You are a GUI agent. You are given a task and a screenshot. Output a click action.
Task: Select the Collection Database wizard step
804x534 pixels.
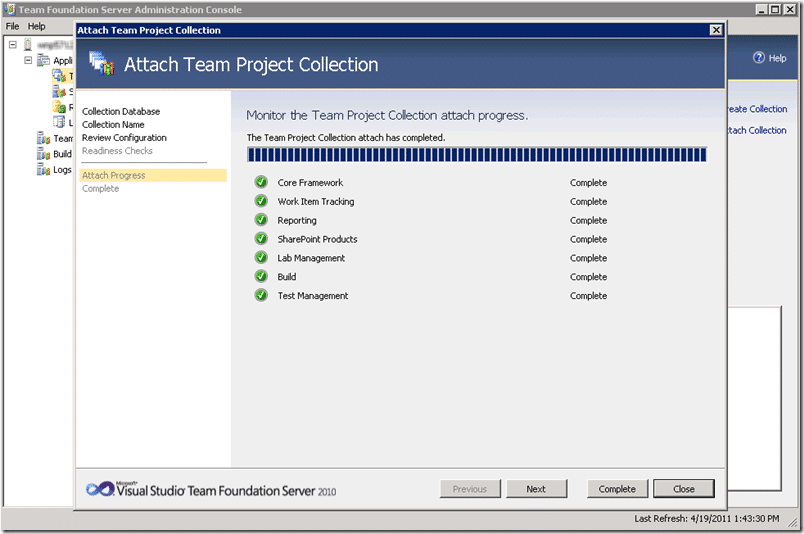click(x=121, y=111)
